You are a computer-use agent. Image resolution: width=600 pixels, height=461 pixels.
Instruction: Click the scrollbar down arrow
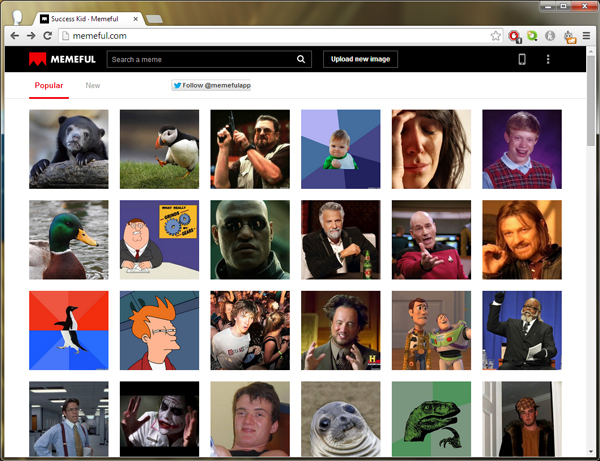(591, 452)
